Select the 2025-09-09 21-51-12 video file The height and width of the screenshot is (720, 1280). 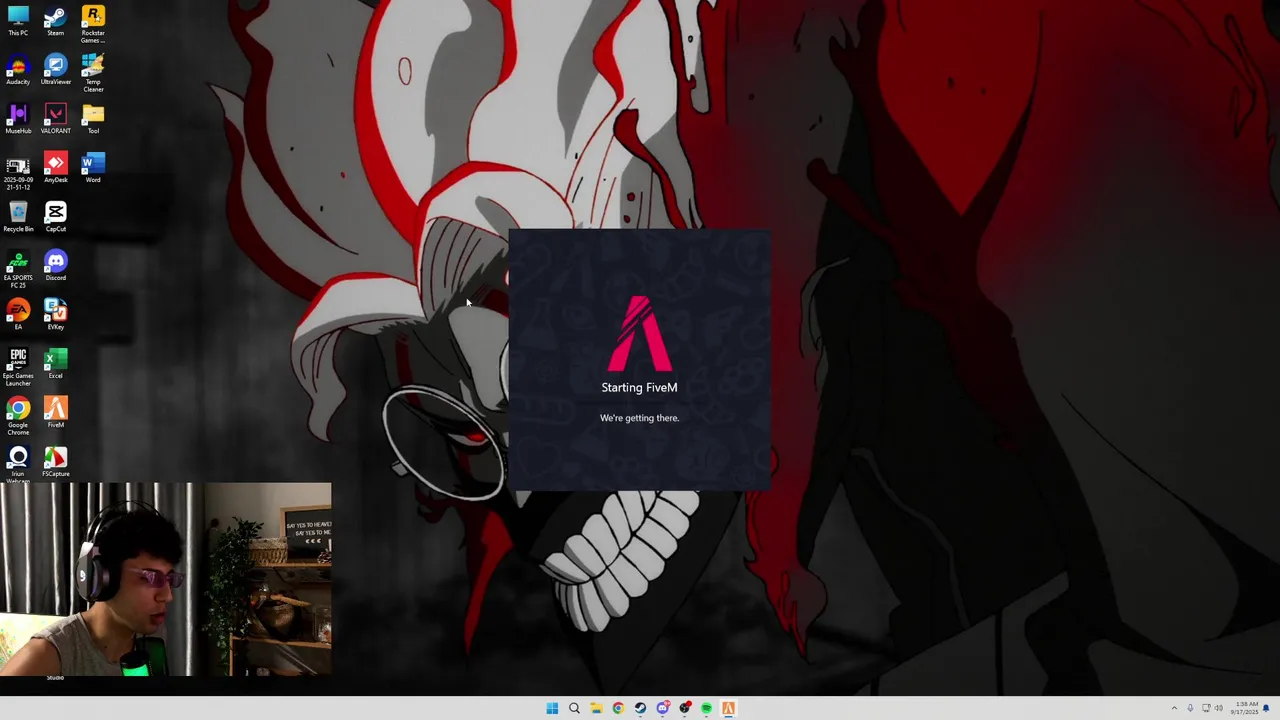pyautogui.click(x=18, y=172)
